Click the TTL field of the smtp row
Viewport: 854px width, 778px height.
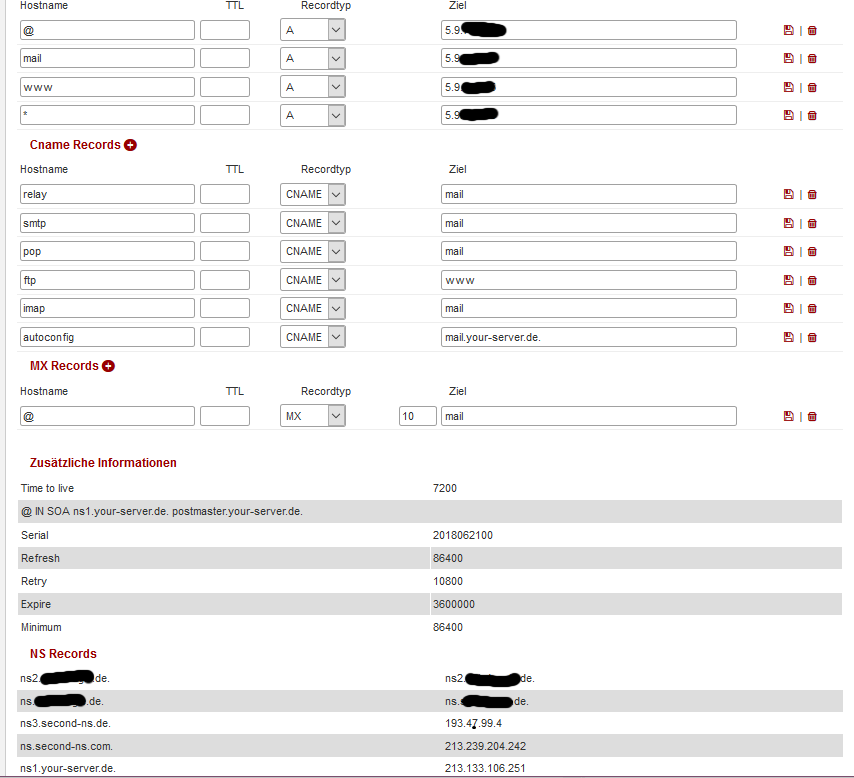point(224,223)
